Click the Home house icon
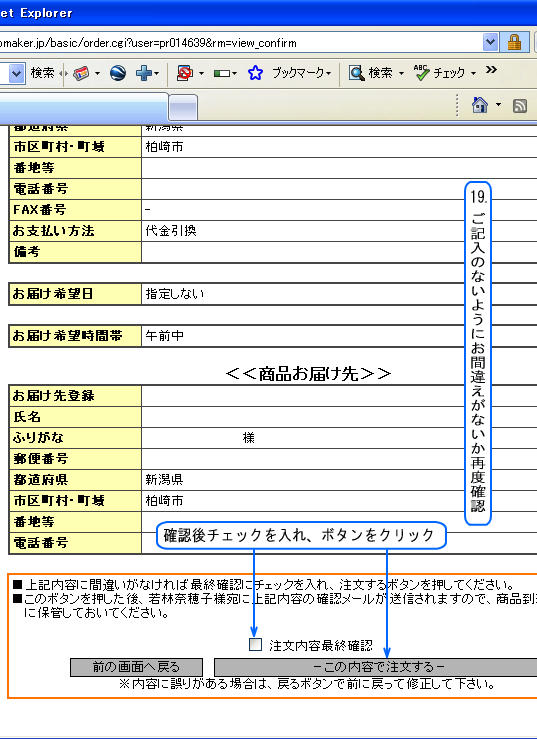Viewport: 537px width, 739px height. tap(479, 105)
